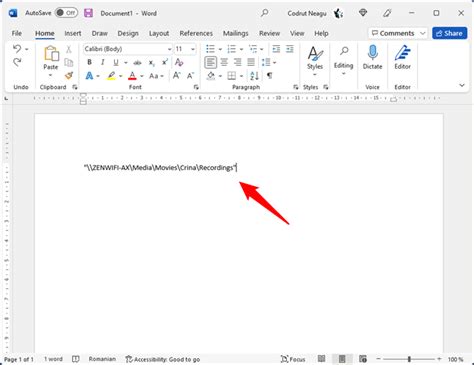Click the Borders icon
Viewport: 474px width, 365px height.
(232, 76)
